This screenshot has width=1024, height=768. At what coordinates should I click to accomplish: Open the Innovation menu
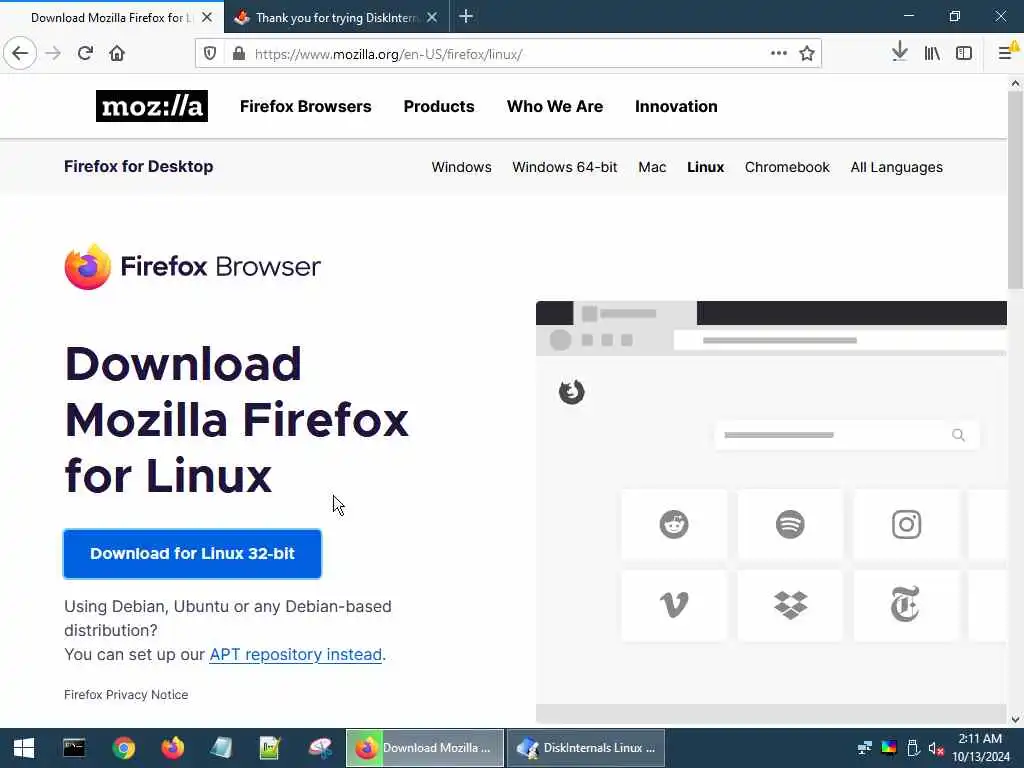click(x=676, y=106)
